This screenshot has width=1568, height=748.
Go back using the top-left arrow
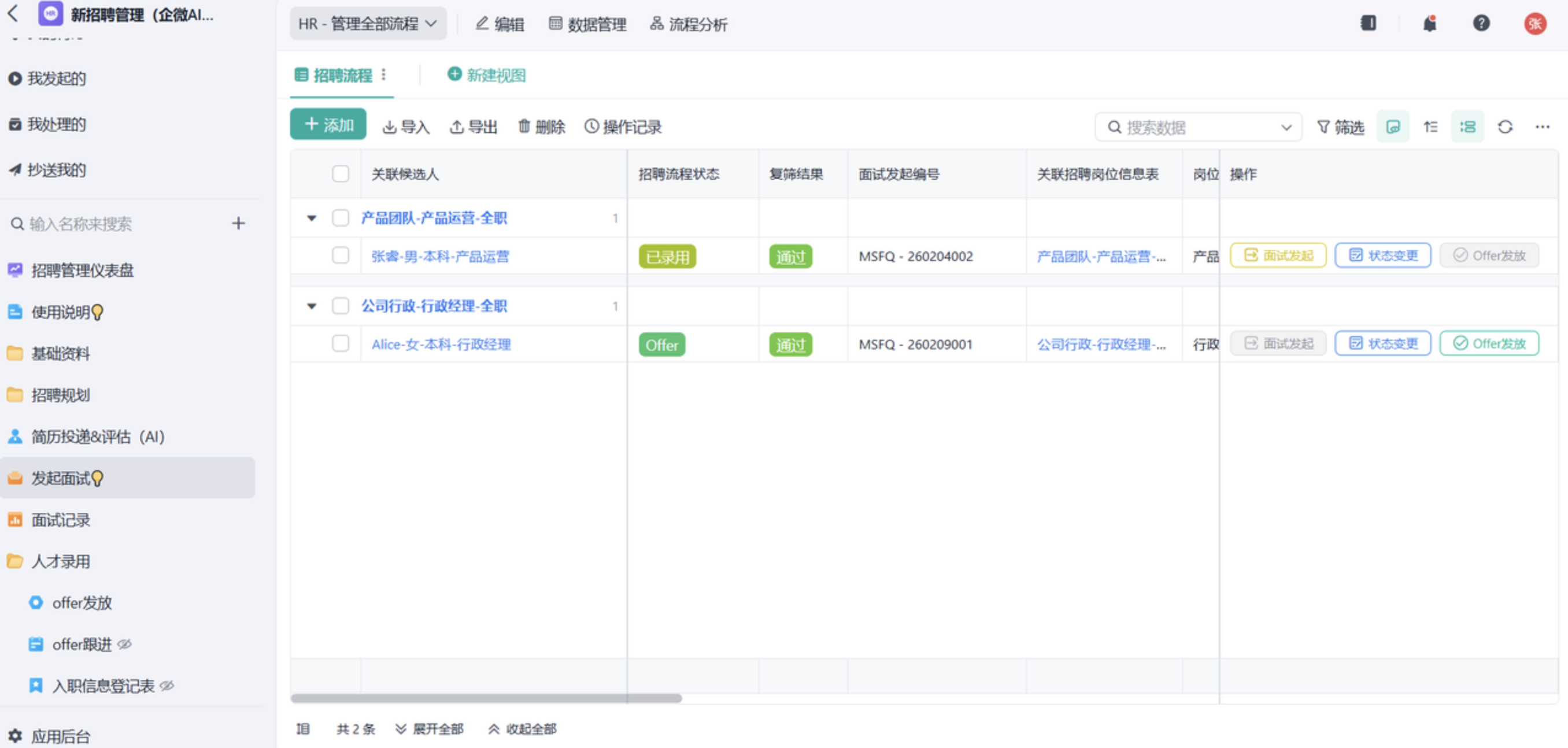pos(13,13)
